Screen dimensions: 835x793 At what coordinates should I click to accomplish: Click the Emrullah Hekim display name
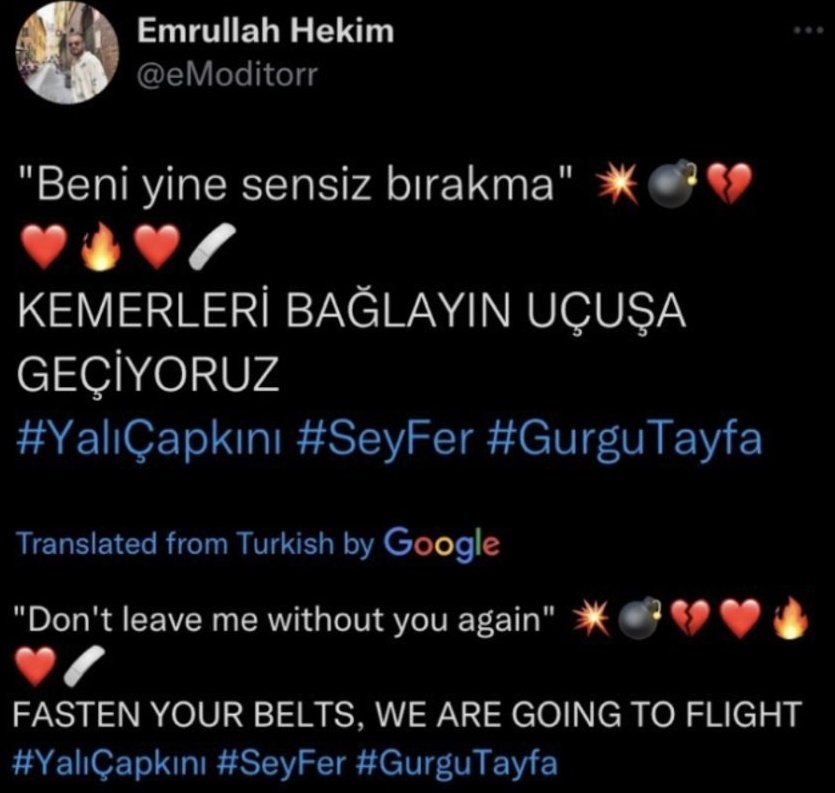click(265, 31)
